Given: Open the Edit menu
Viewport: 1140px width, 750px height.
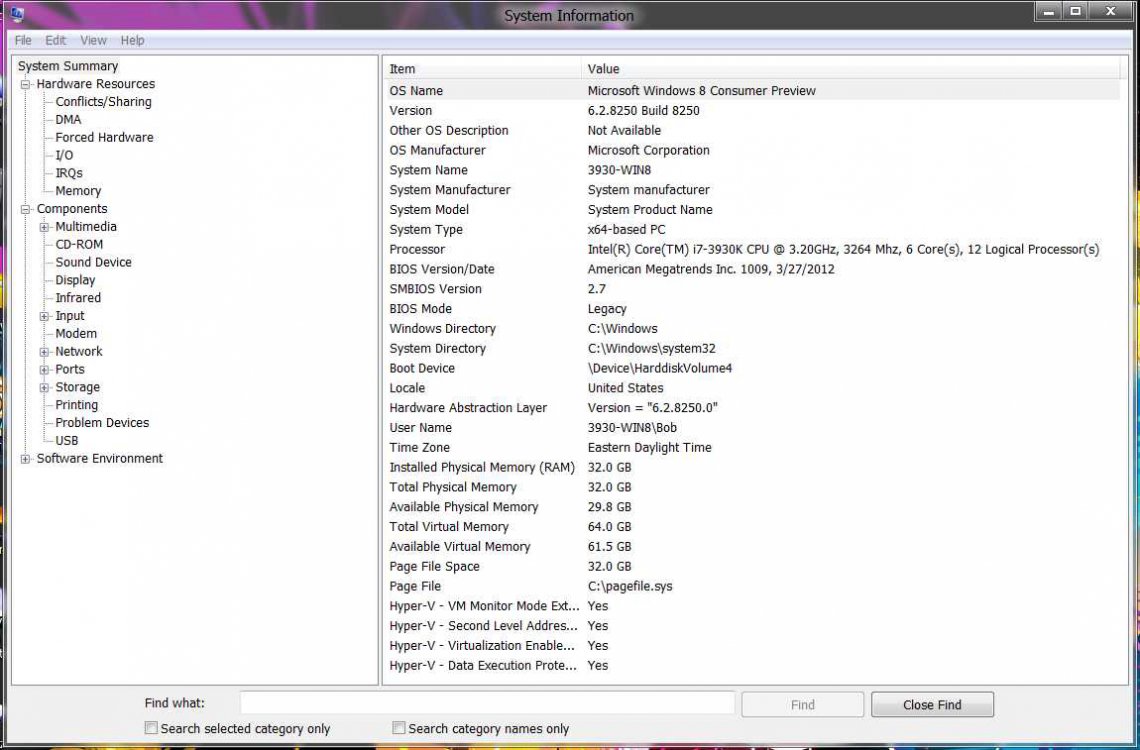Looking at the screenshot, I should tap(55, 41).
